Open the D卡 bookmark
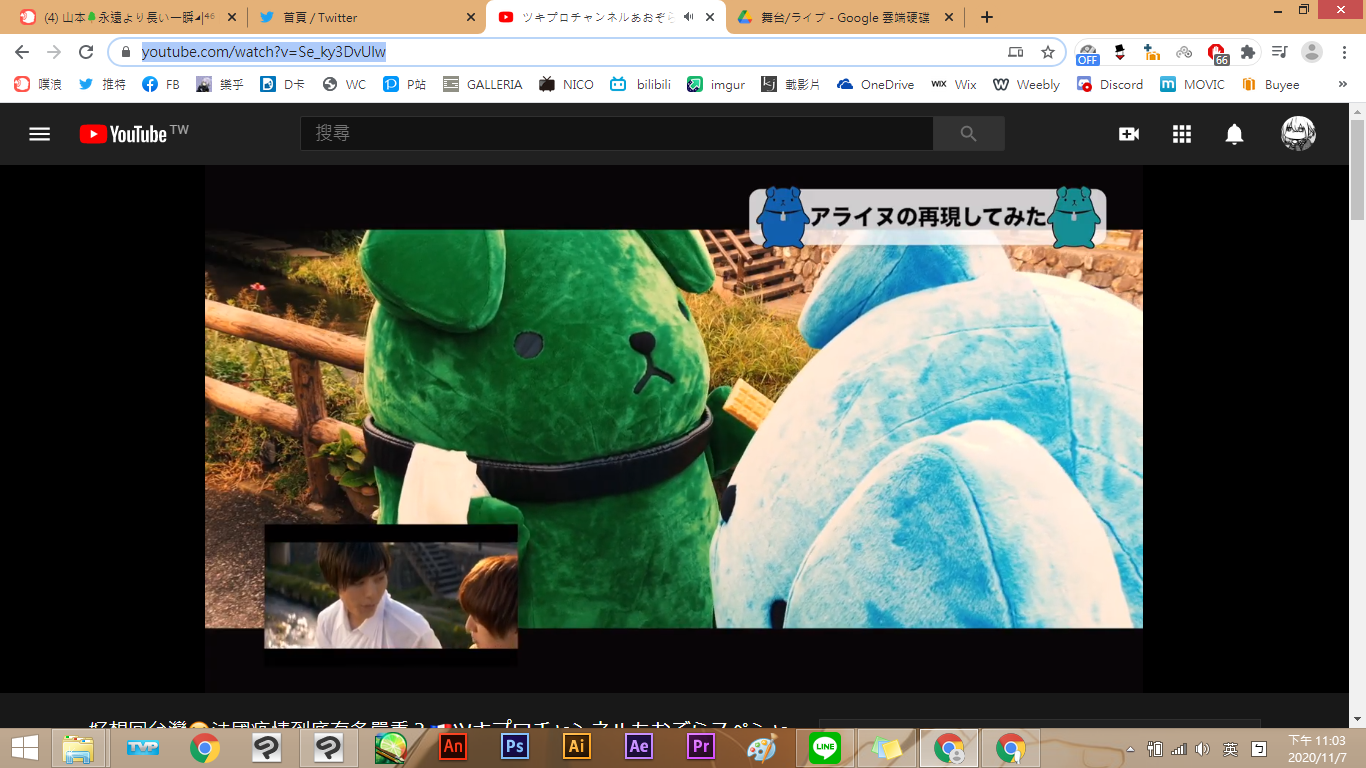1366x768 pixels. (x=283, y=85)
